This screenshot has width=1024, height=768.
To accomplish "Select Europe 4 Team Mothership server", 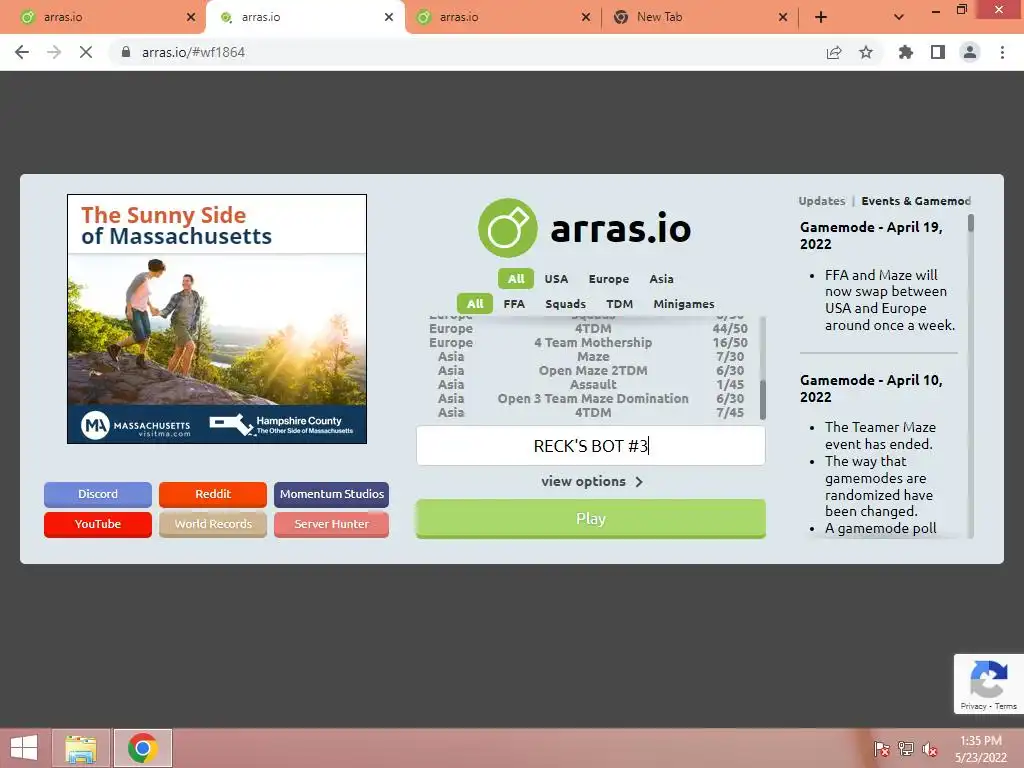I will point(588,342).
